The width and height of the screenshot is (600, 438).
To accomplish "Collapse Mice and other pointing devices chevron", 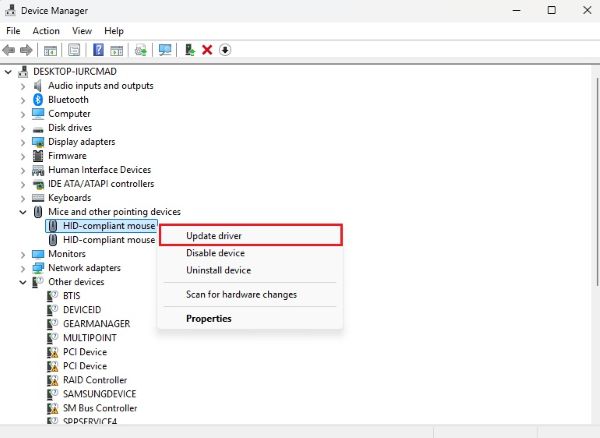I will pyautogui.click(x=23, y=212).
